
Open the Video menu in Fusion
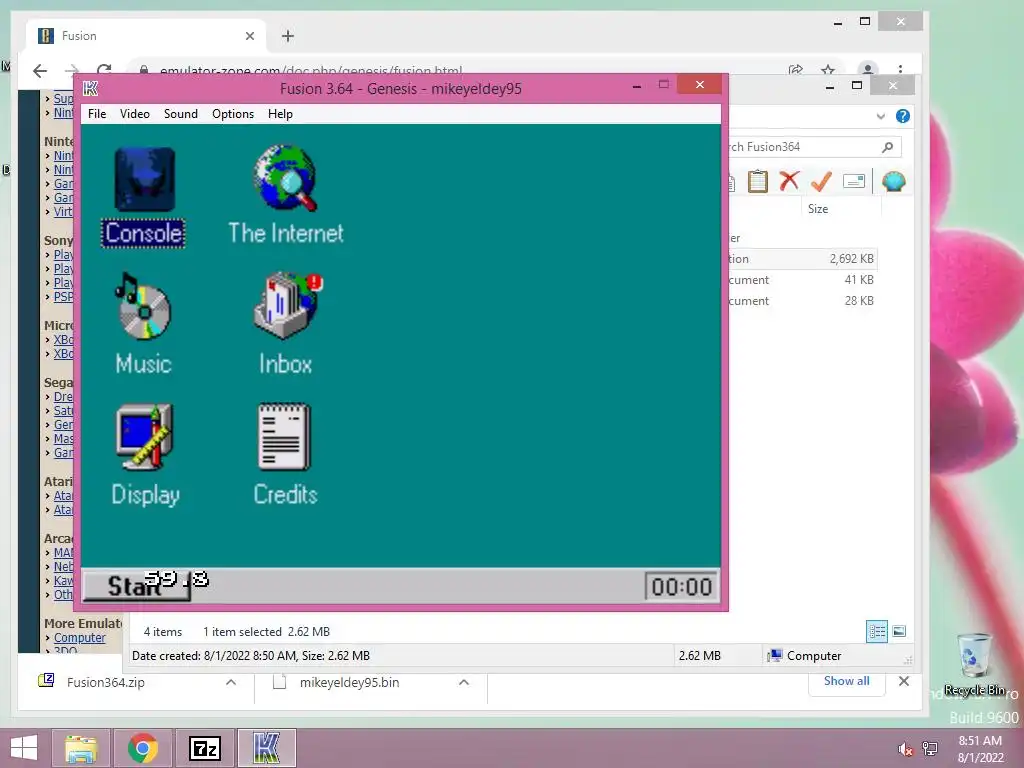click(x=135, y=114)
